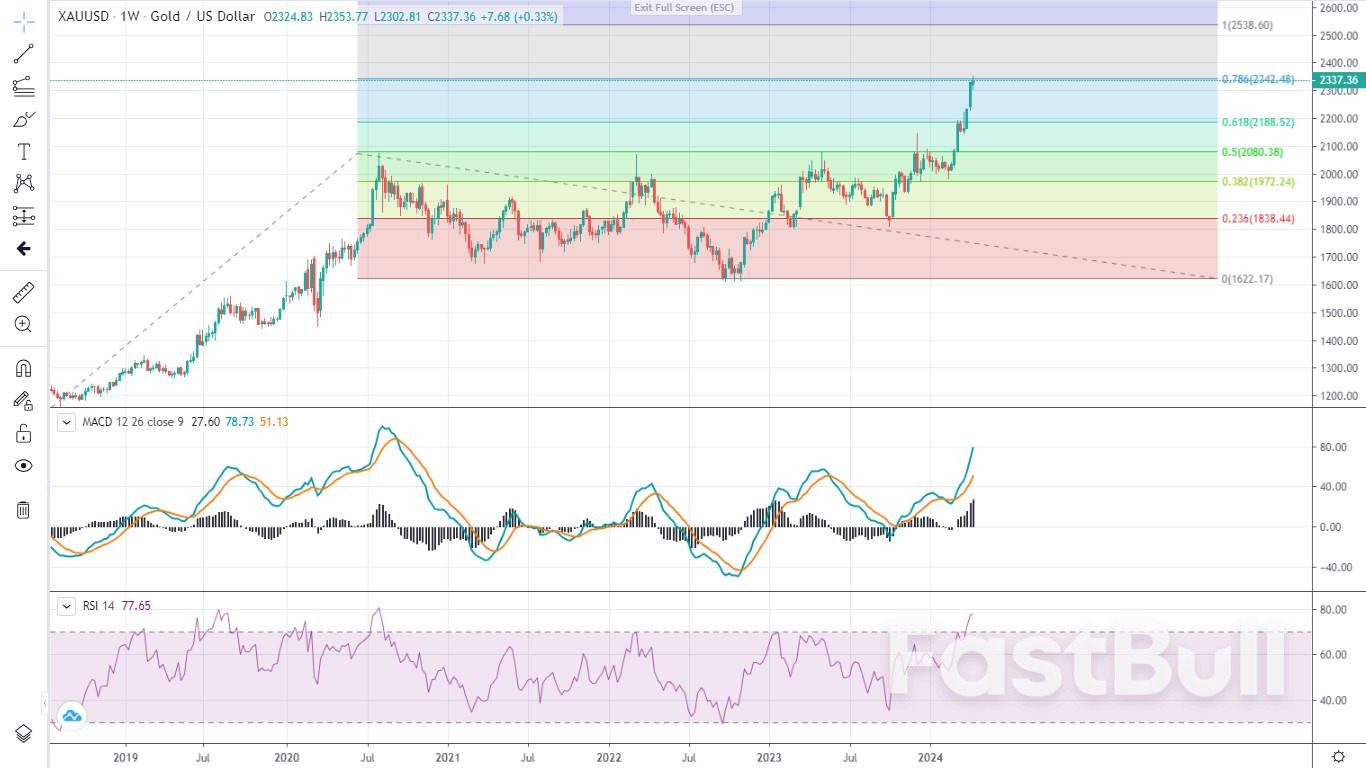1366x768 pixels.
Task: Open the forecasting and measurement tools
Action: [x=23, y=216]
